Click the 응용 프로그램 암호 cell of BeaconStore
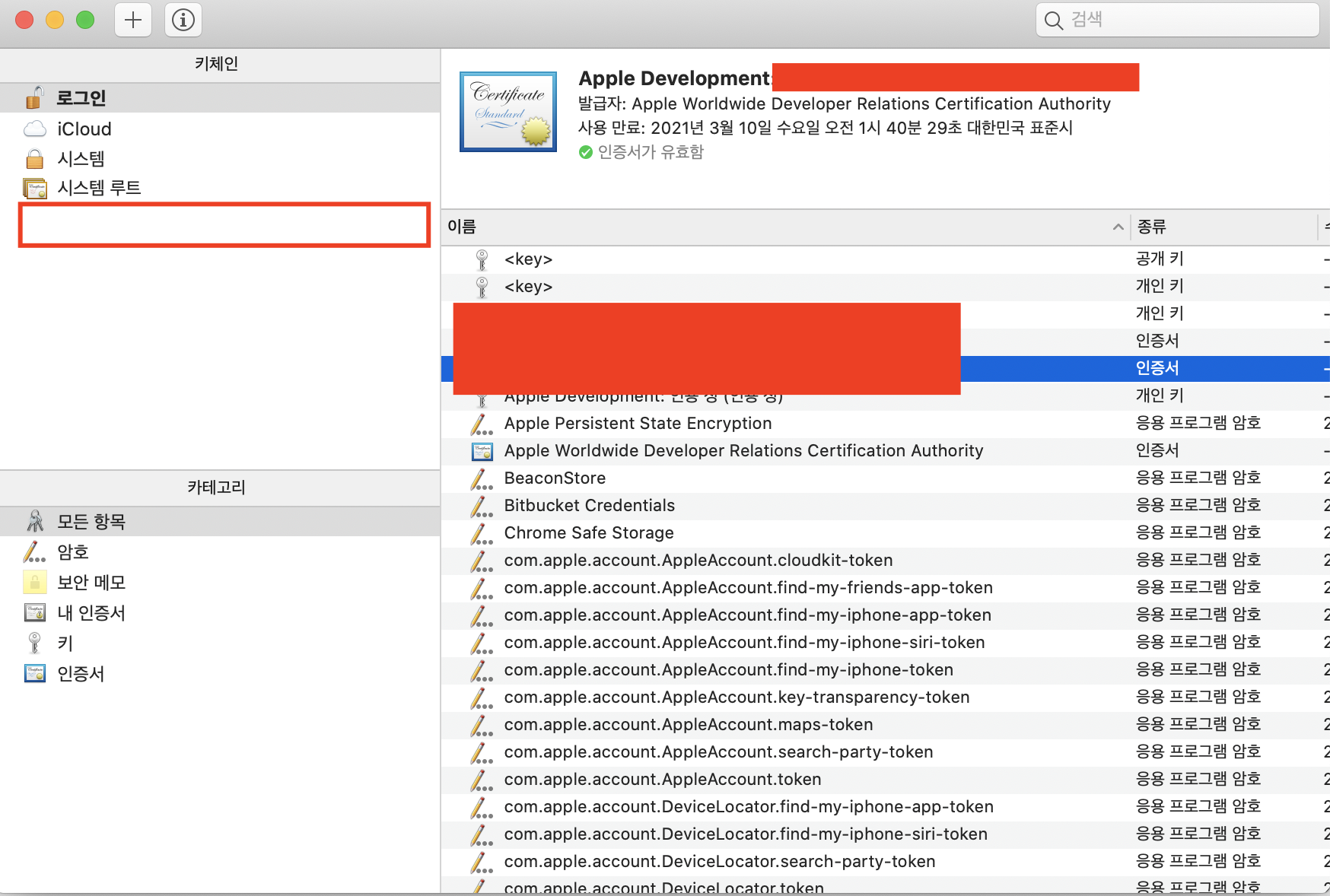Screen dimensions: 1330x896 [1198, 478]
